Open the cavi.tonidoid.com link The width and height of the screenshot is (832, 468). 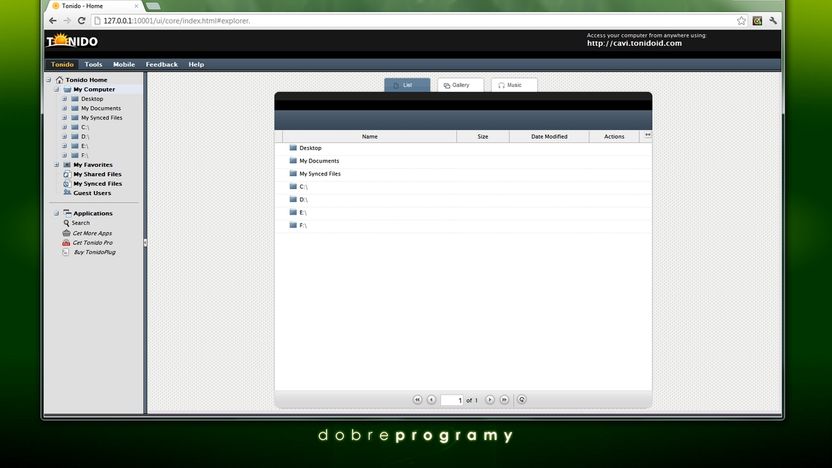point(634,43)
